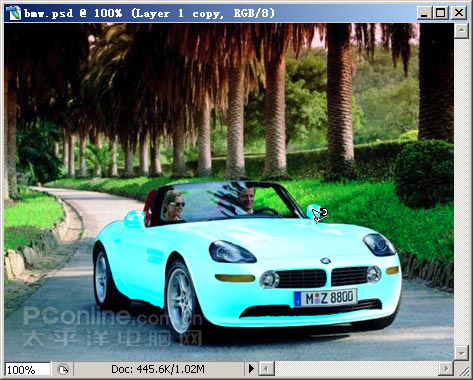
Task: Click the M Z 8800 license plate
Action: pos(326,297)
